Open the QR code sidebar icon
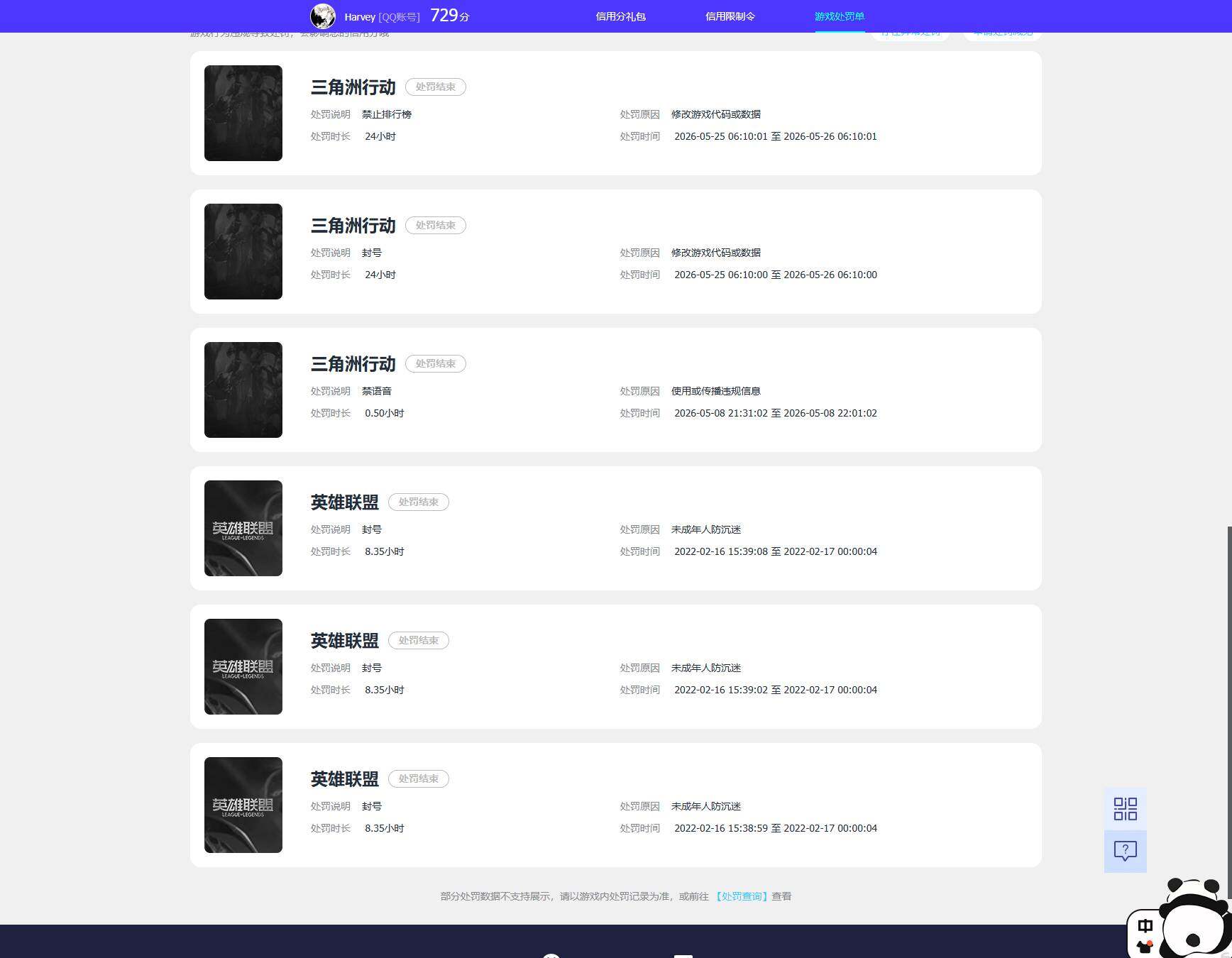This screenshot has width=1232, height=958. coord(1125,808)
